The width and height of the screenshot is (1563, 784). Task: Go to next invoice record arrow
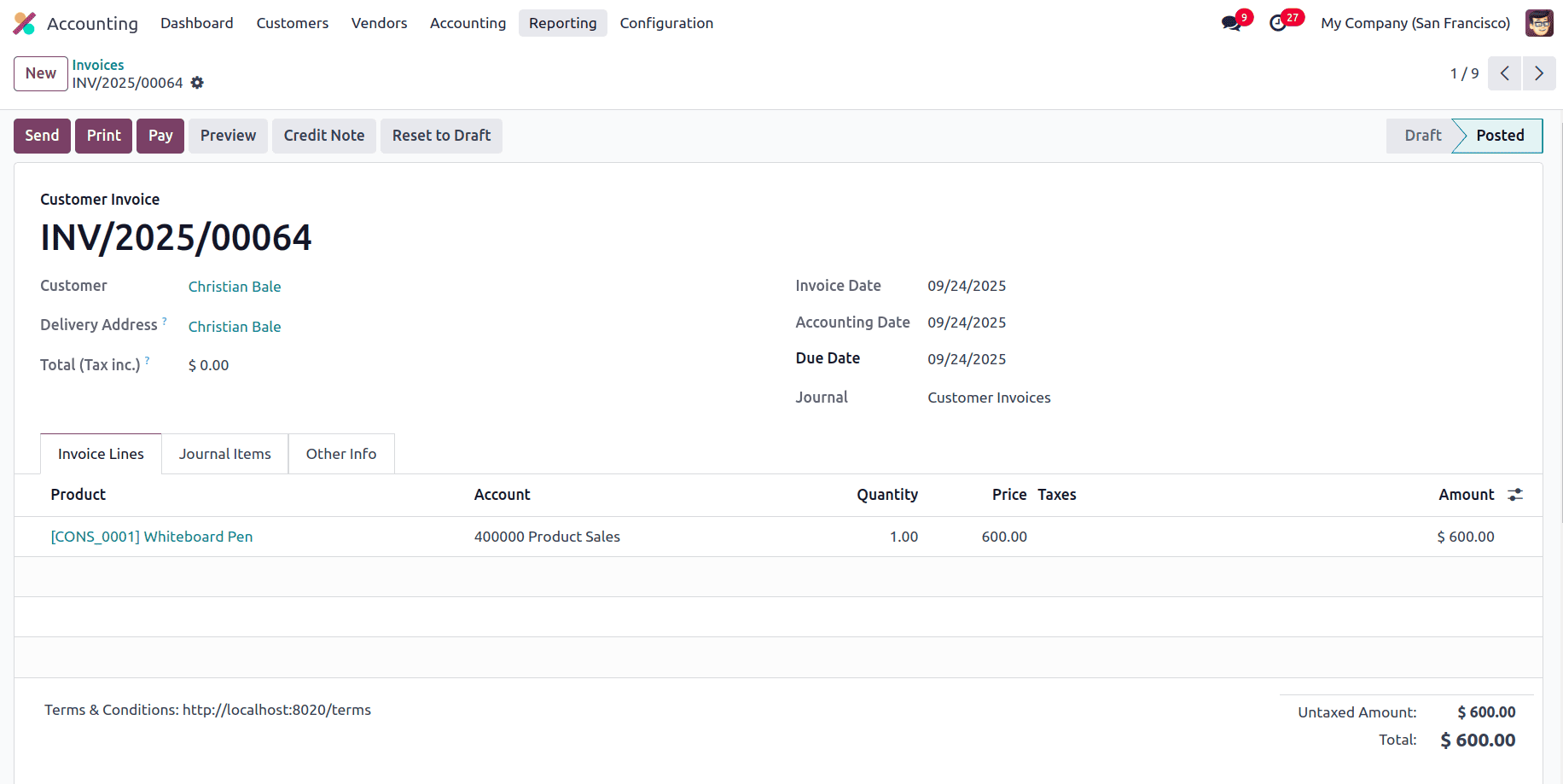[x=1539, y=73]
